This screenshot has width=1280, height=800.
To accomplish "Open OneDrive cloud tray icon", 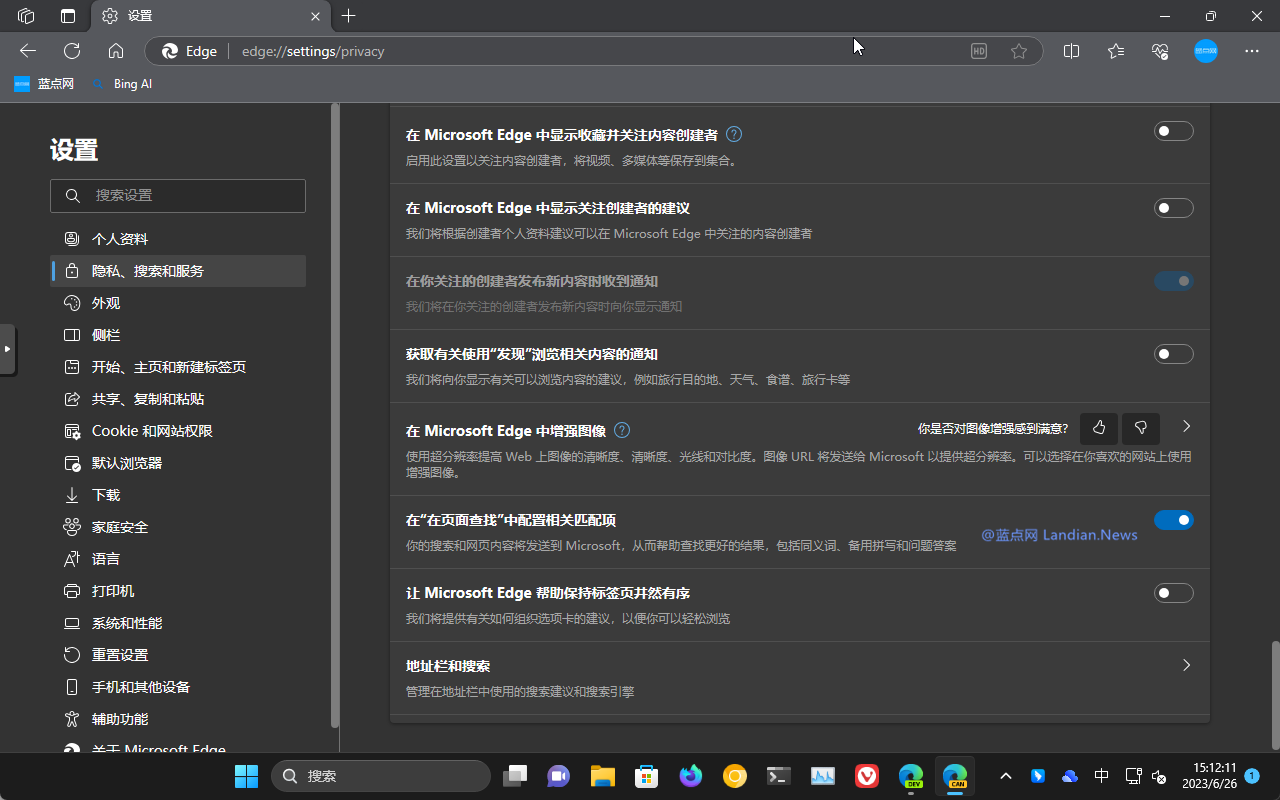I will [x=1070, y=776].
